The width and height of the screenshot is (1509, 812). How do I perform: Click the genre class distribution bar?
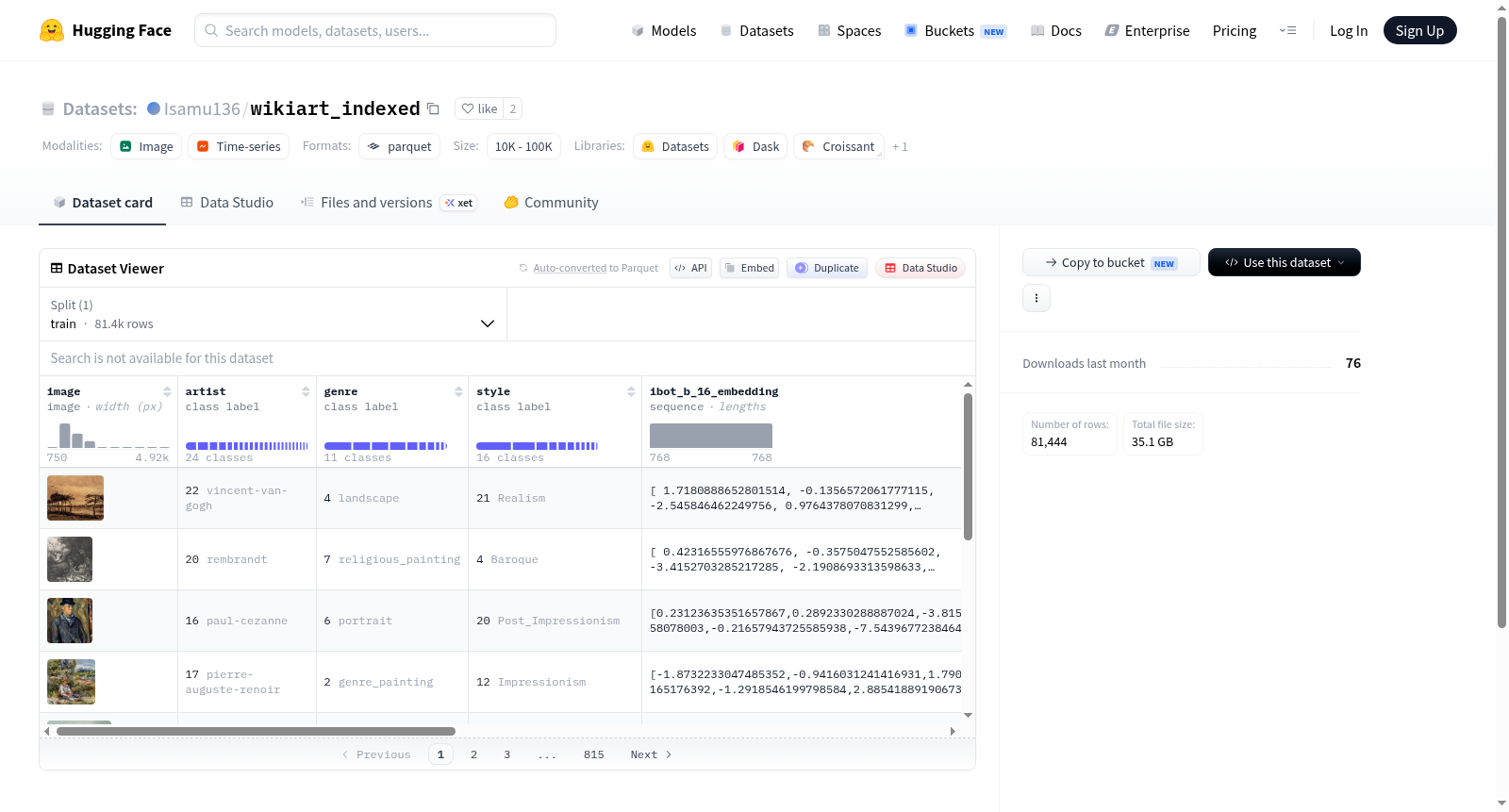386,445
